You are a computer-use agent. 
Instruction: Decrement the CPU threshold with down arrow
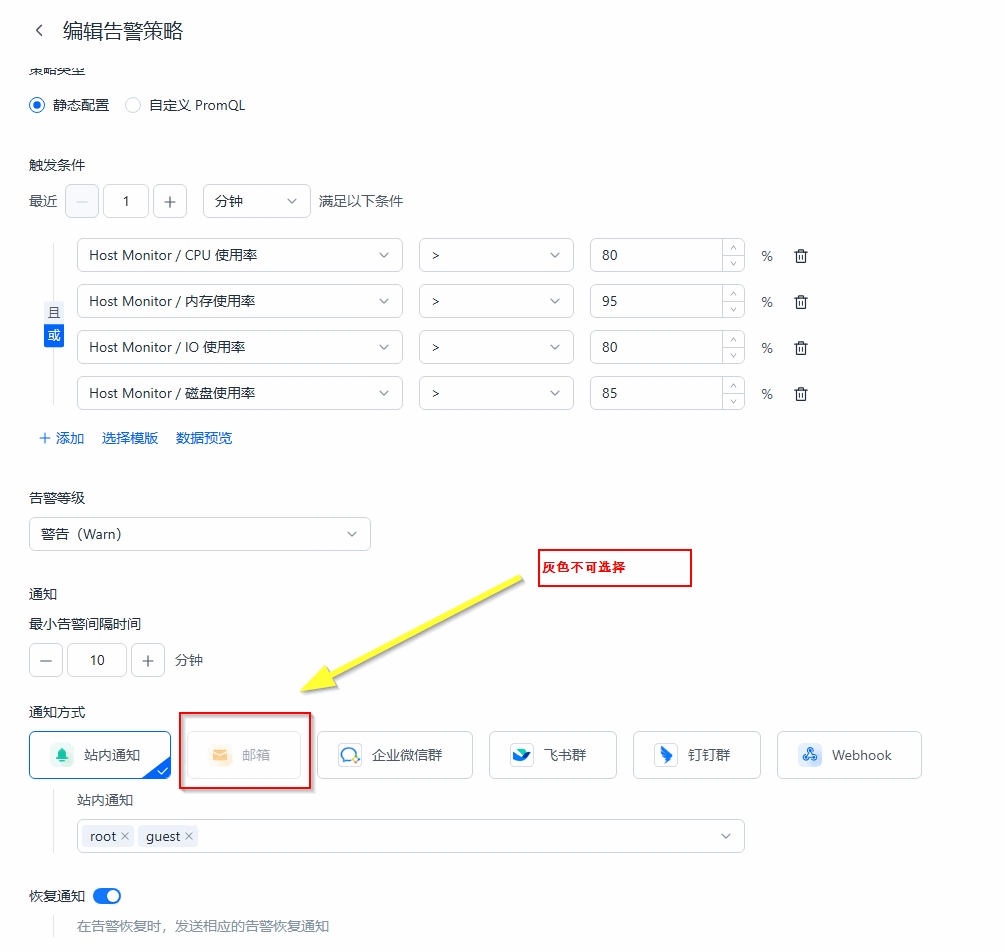[733, 263]
